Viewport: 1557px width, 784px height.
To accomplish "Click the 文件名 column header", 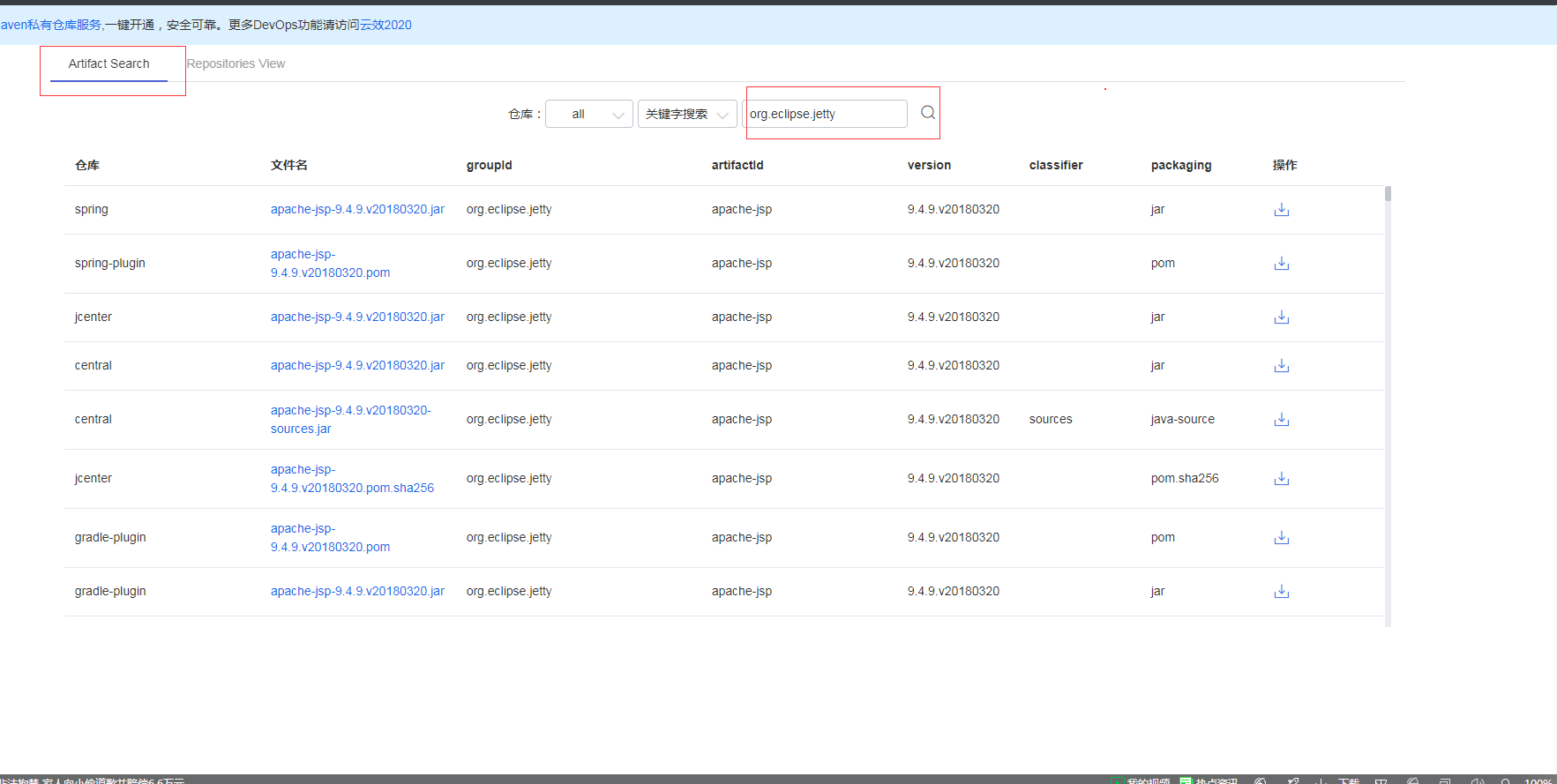I will click(x=289, y=165).
